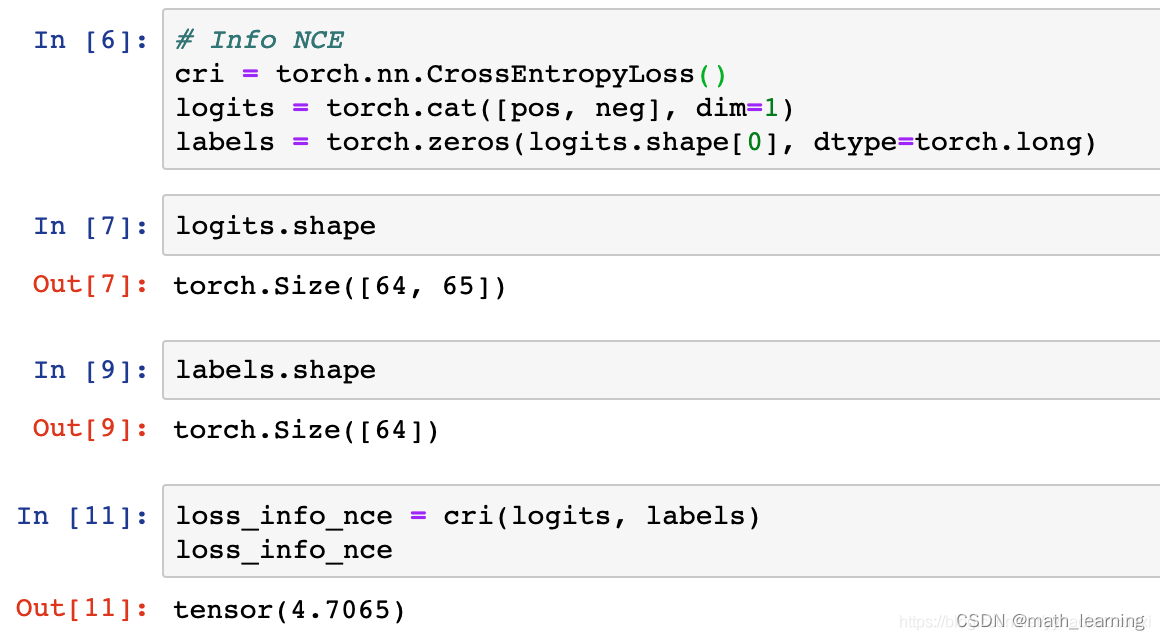1160x640 pixels.
Task: Click the In [9] prompt label
Action: [x=91, y=369]
